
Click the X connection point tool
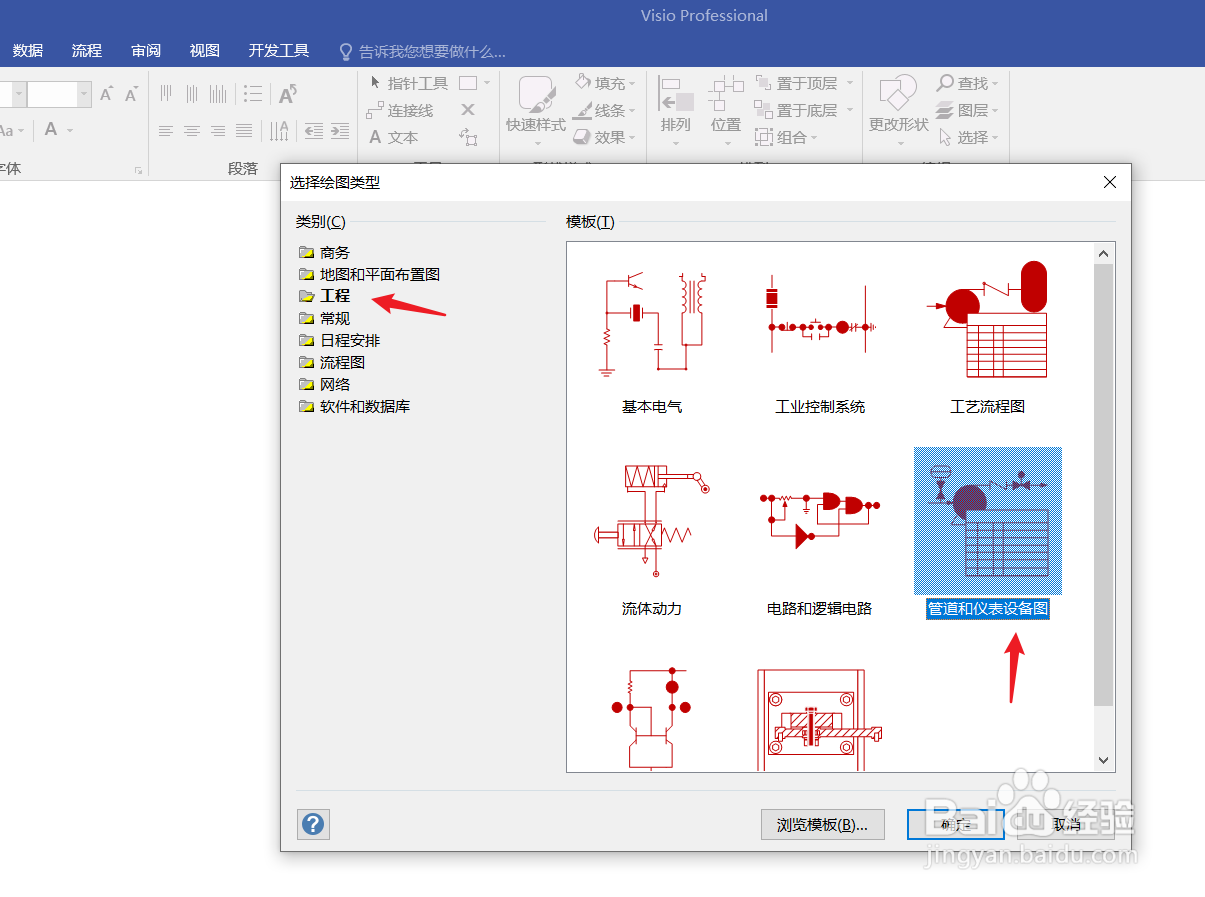point(468,110)
